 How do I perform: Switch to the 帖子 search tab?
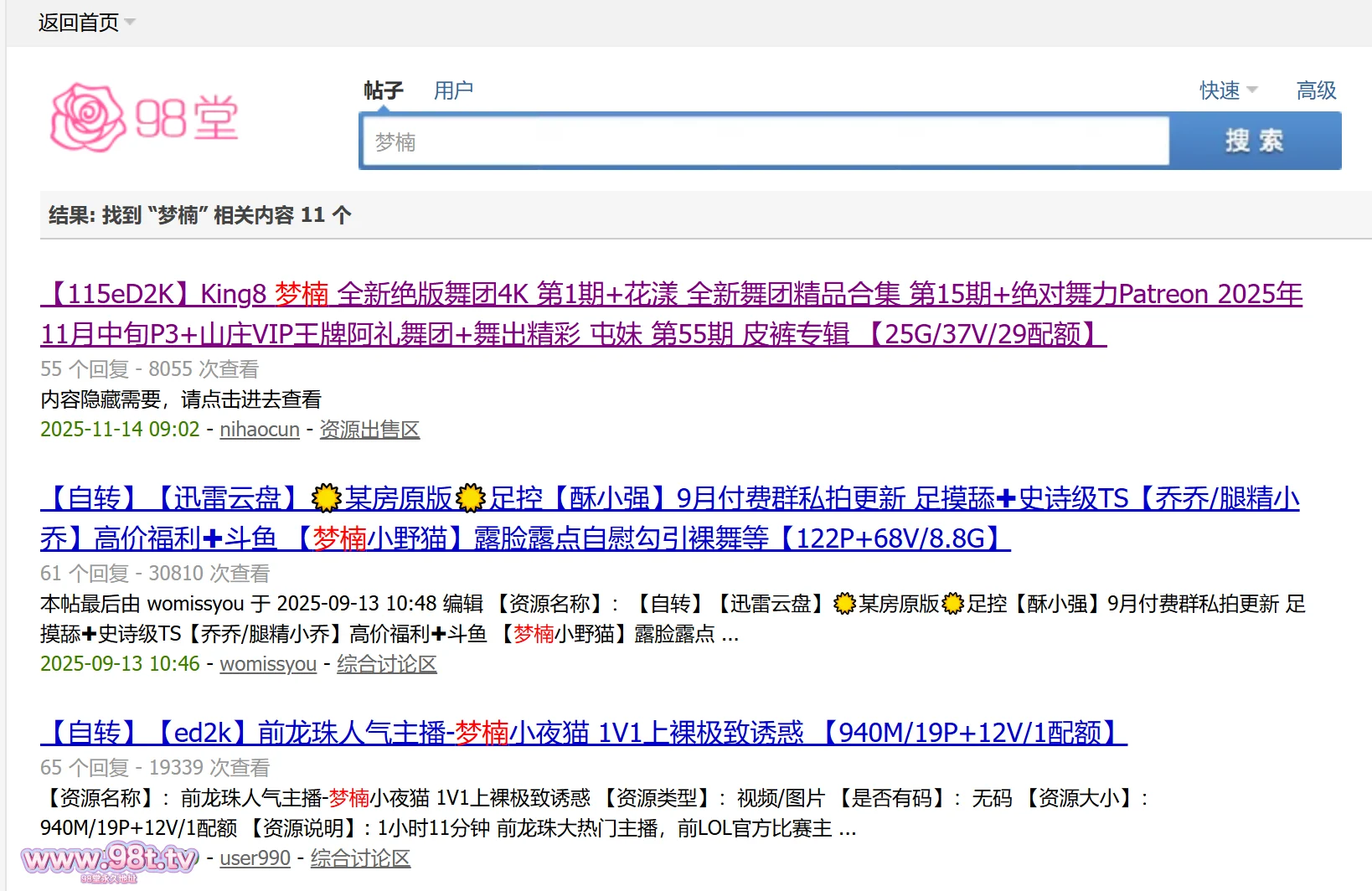(384, 90)
